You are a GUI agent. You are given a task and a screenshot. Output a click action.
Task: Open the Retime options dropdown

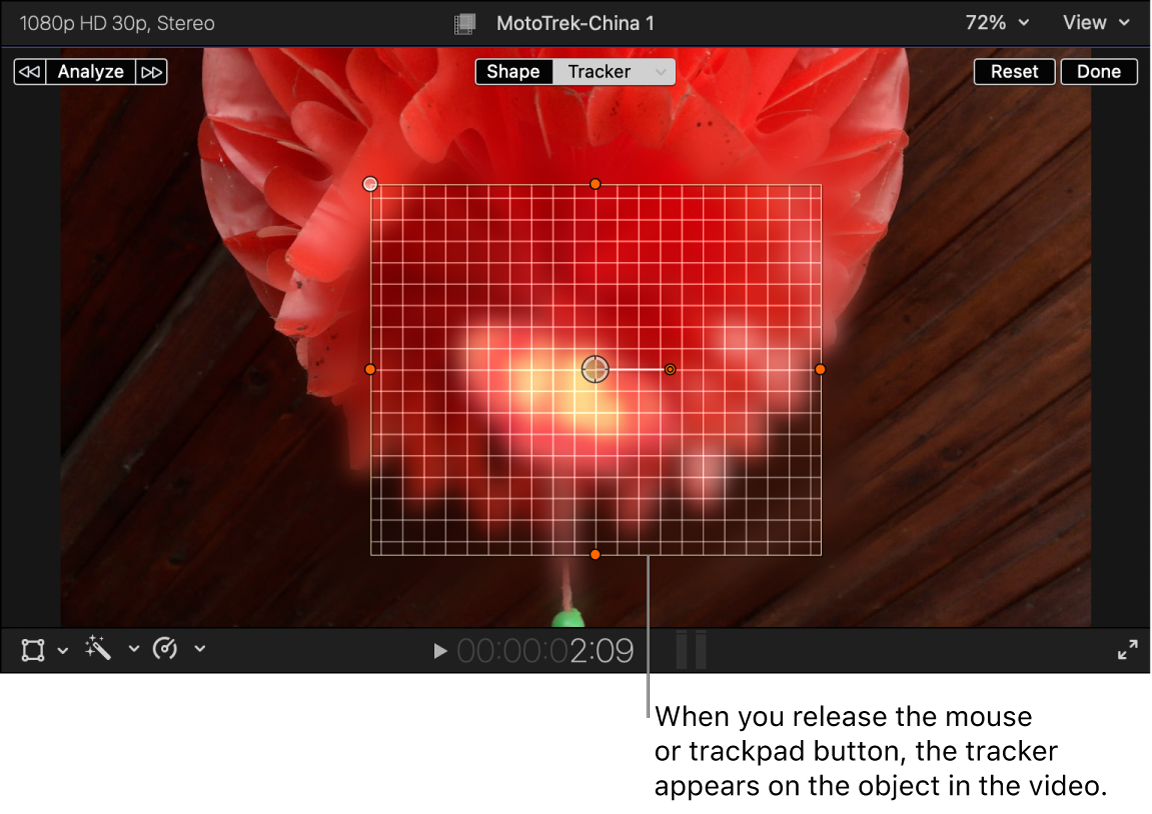click(x=199, y=648)
